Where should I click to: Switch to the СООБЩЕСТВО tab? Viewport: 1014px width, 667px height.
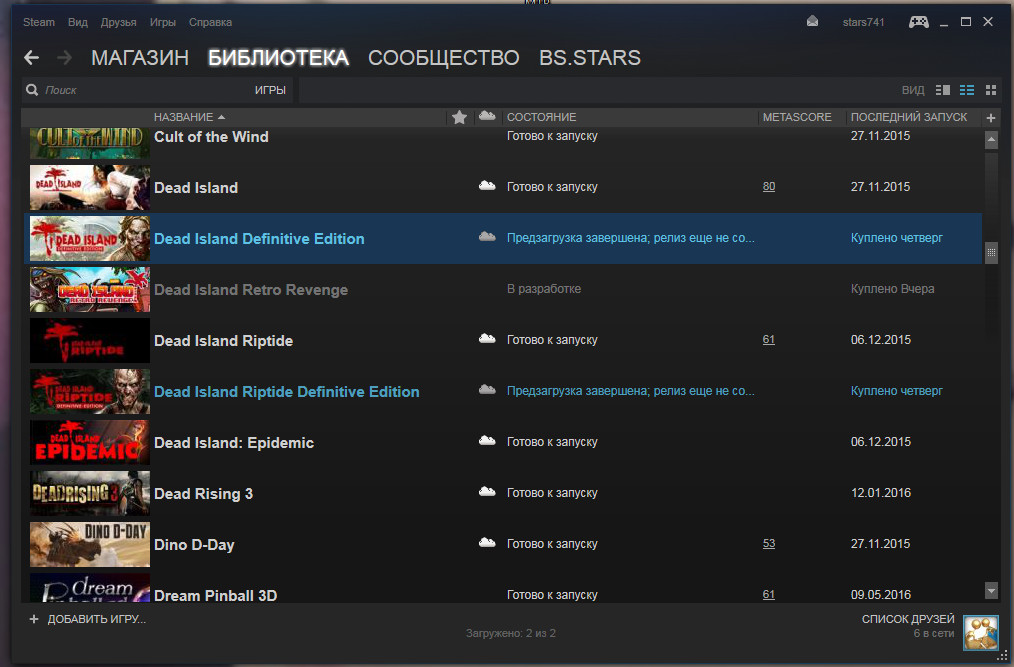point(443,58)
